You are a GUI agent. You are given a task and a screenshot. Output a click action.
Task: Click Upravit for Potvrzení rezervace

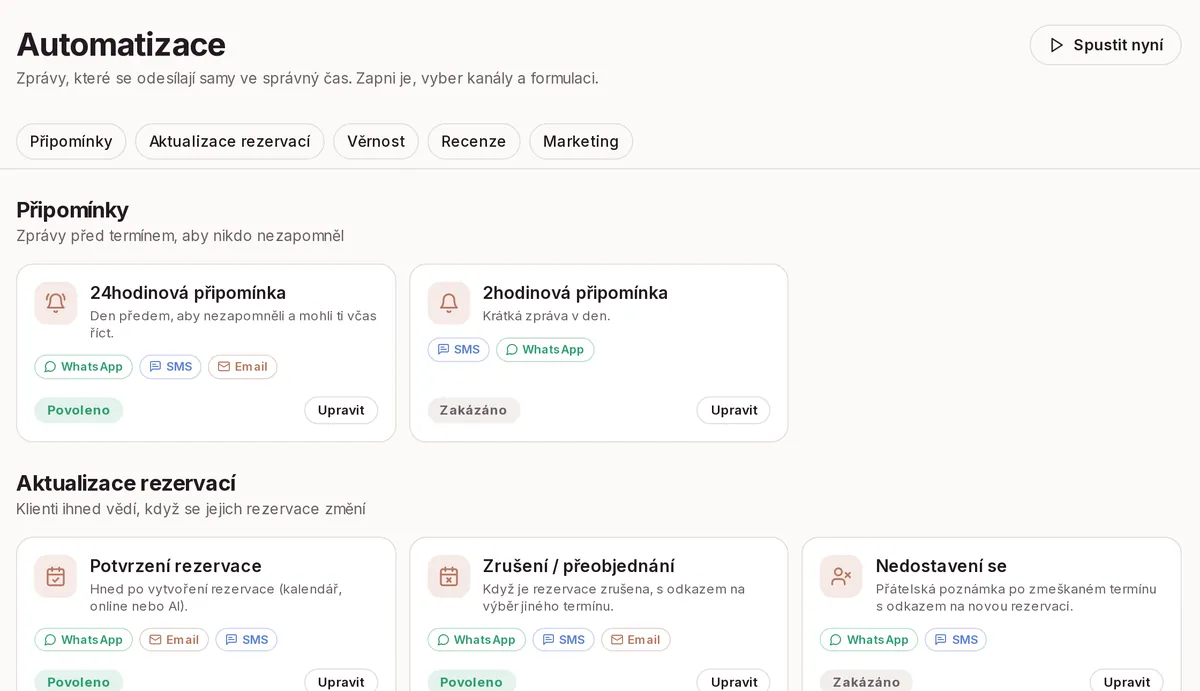click(341, 681)
